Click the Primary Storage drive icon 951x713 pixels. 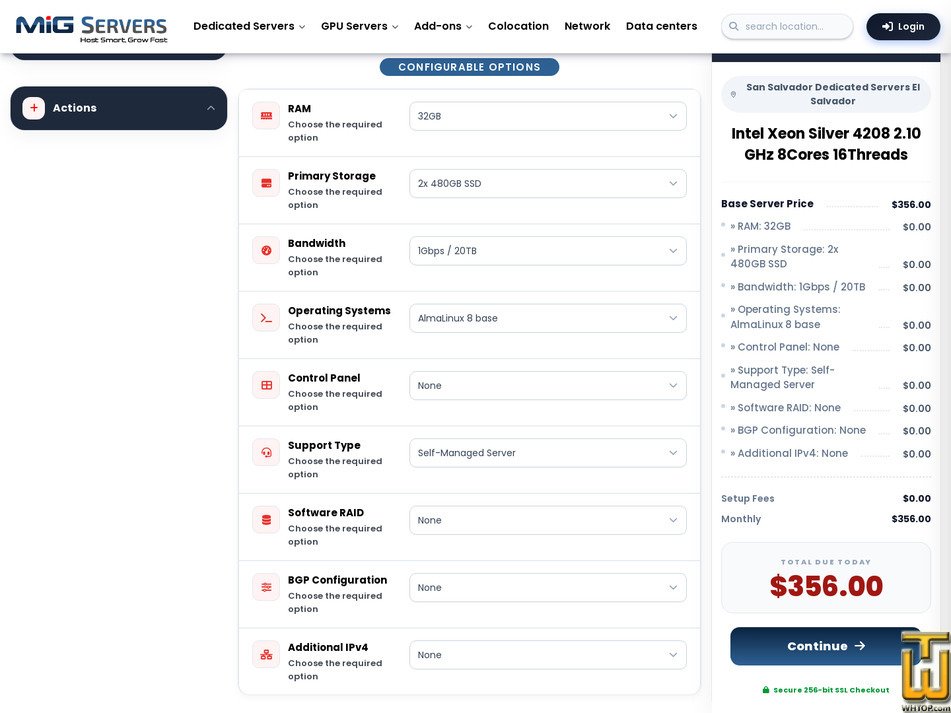pyautogui.click(x=266, y=183)
